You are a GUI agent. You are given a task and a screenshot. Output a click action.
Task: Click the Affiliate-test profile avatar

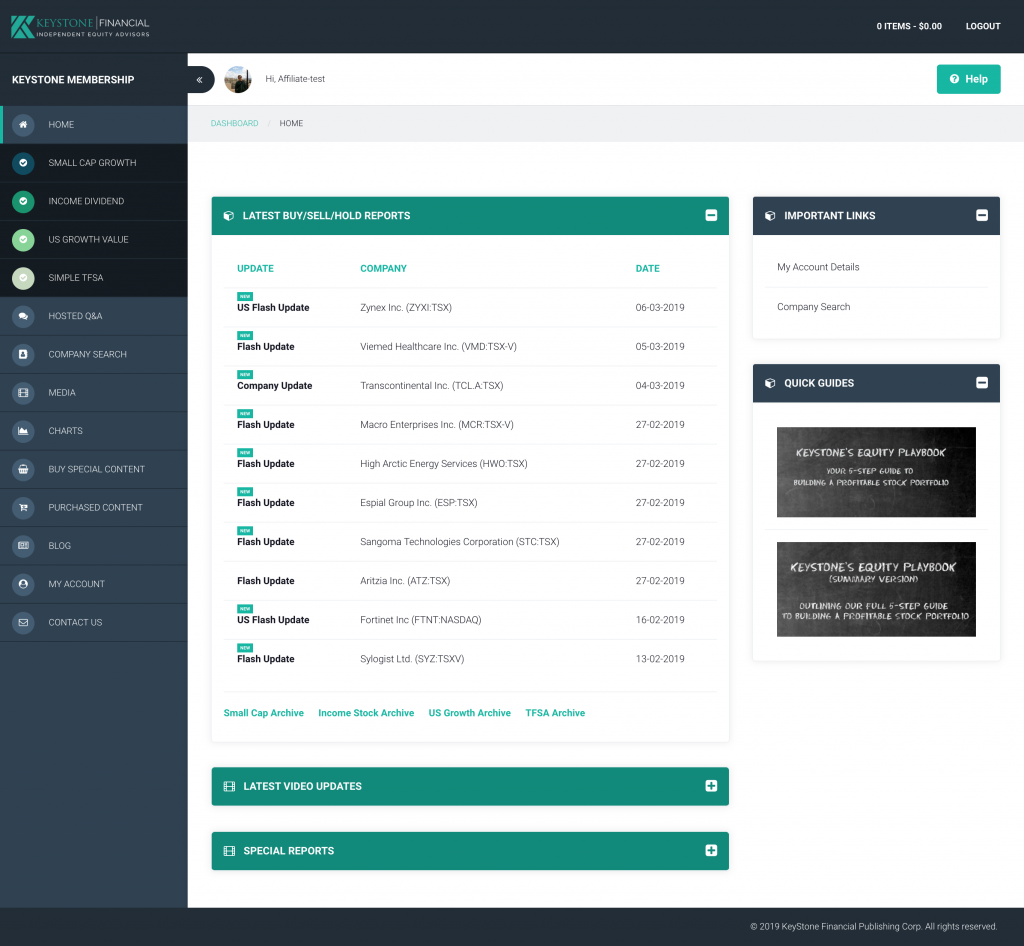coord(238,79)
